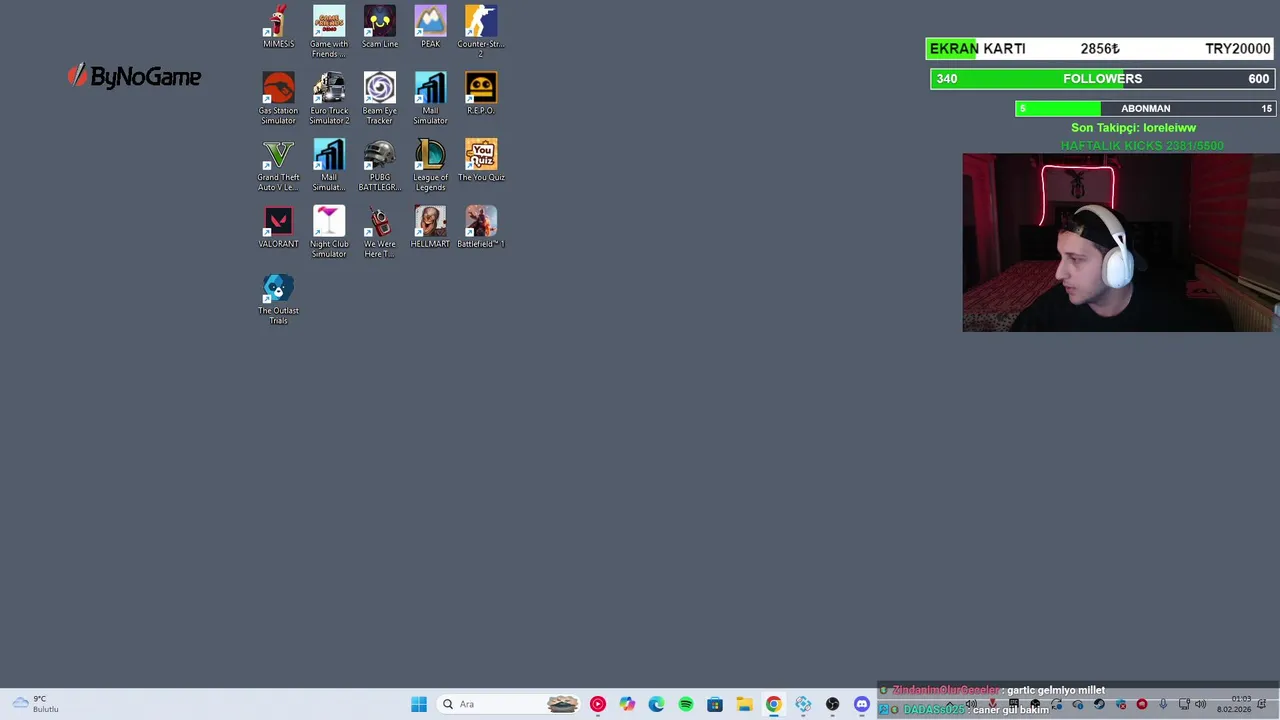This screenshot has width=1280, height=720.
Task: Open the HELLMART desktop icon
Action: (431, 227)
